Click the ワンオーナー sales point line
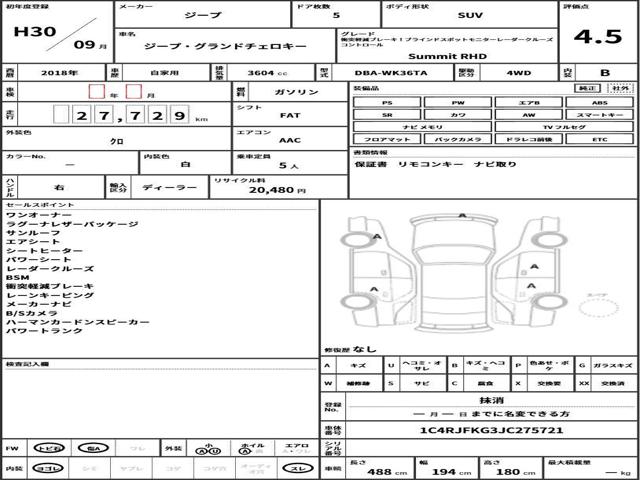 click(39, 215)
